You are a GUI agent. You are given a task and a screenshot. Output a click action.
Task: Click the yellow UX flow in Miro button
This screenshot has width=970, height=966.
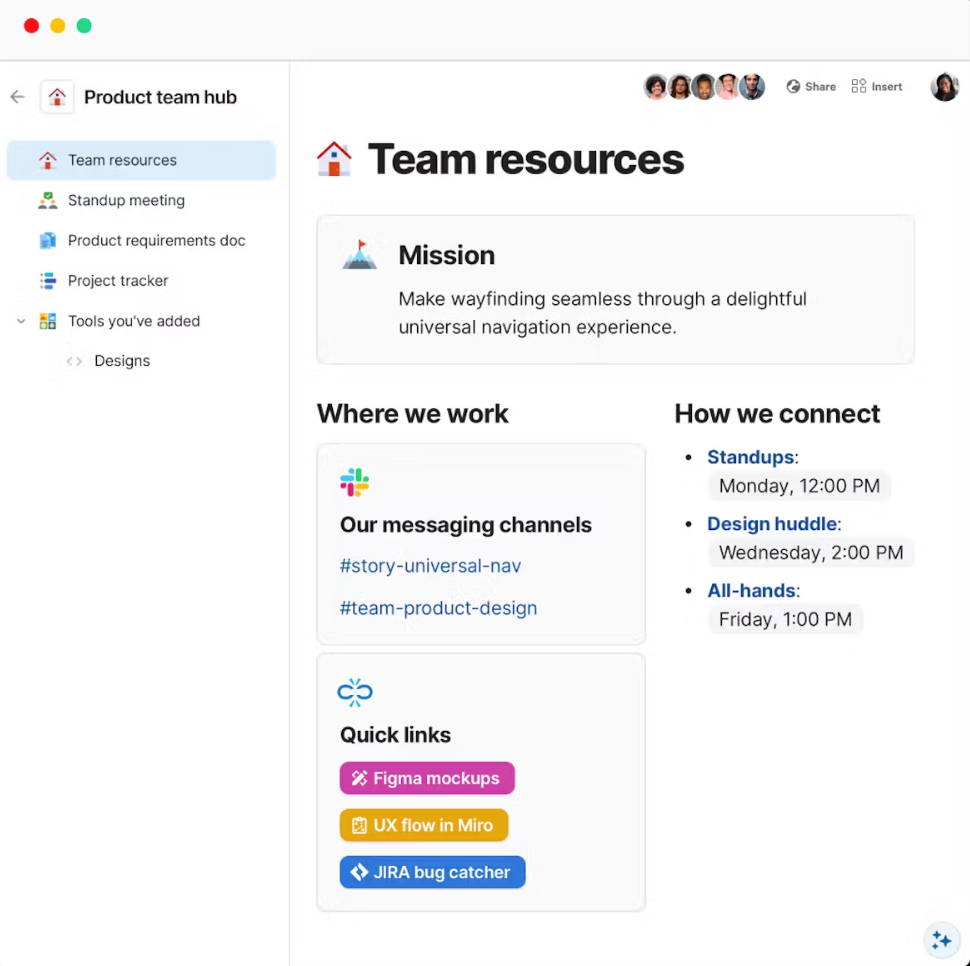coord(424,825)
